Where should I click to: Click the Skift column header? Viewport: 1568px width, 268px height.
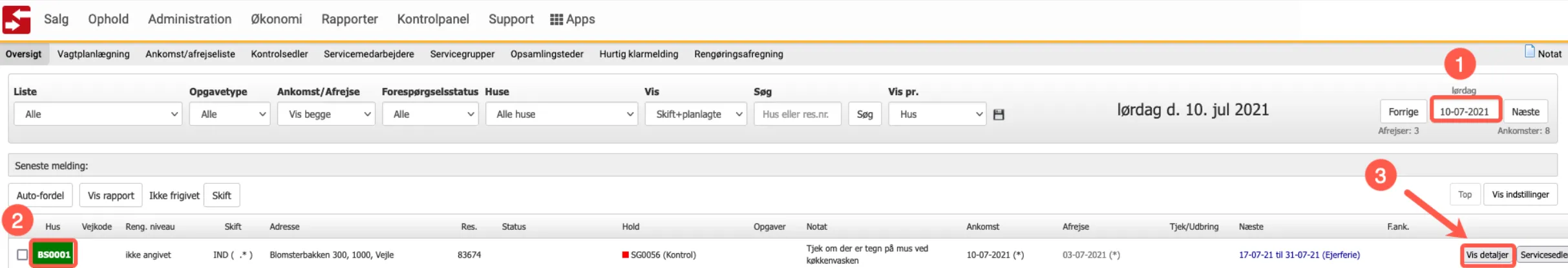[233, 227]
